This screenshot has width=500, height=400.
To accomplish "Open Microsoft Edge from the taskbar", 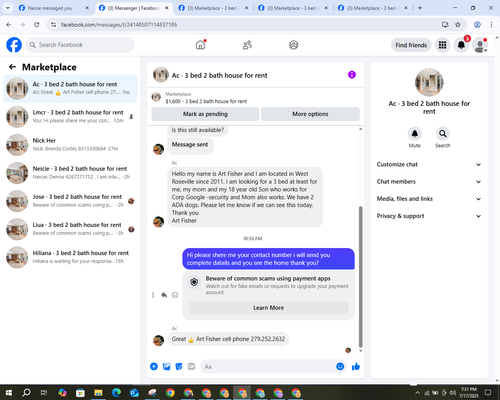I will point(116,393).
